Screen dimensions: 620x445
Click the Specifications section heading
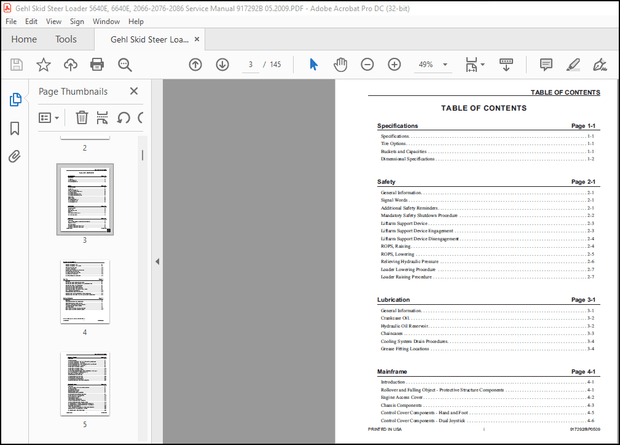397,125
